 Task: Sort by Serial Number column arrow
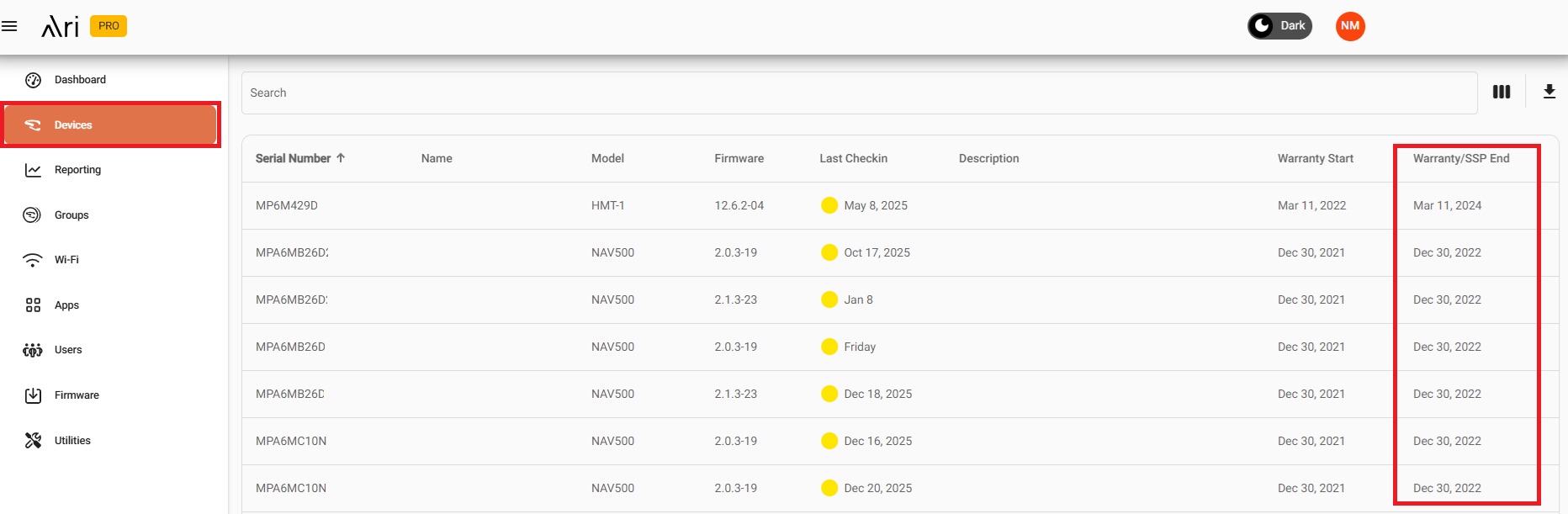(x=341, y=158)
